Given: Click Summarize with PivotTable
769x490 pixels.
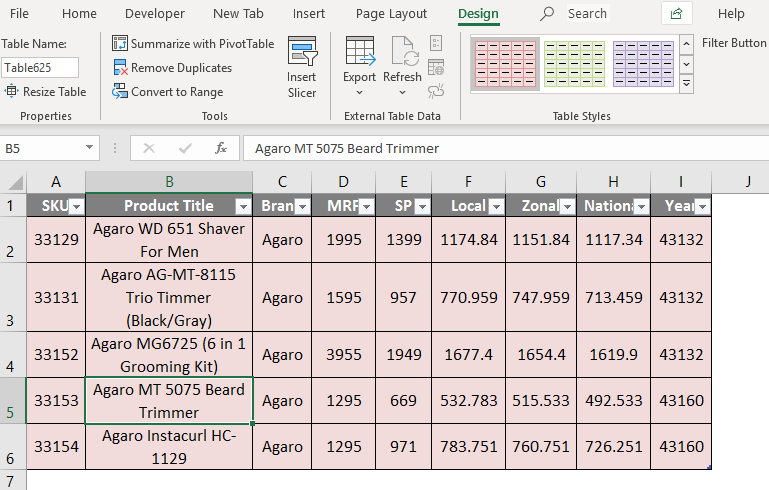Looking at the screenshot, I should (x=193, y=44).
